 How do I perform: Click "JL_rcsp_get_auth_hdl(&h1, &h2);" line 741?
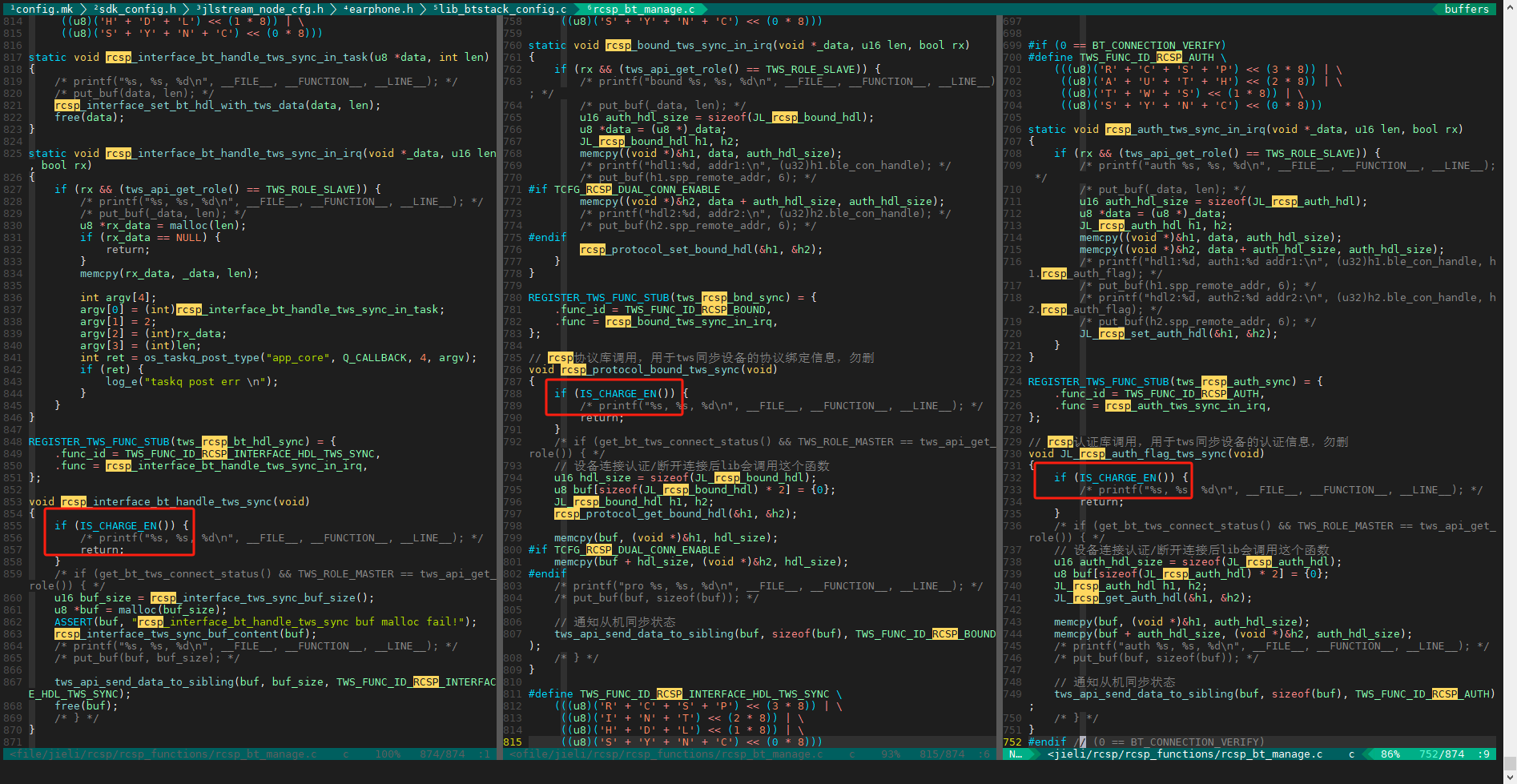tap(1153, 597)
